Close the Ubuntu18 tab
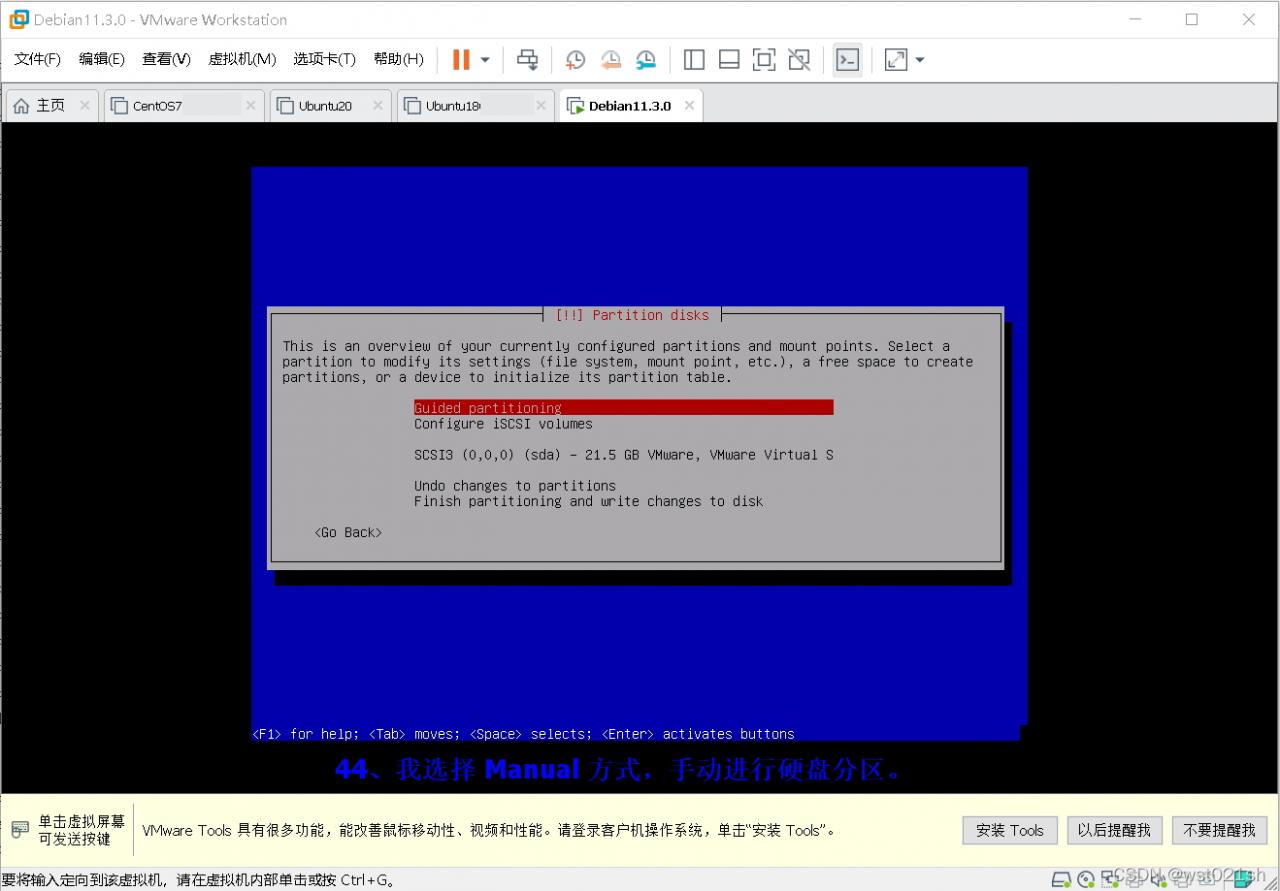 click(541, 105)
